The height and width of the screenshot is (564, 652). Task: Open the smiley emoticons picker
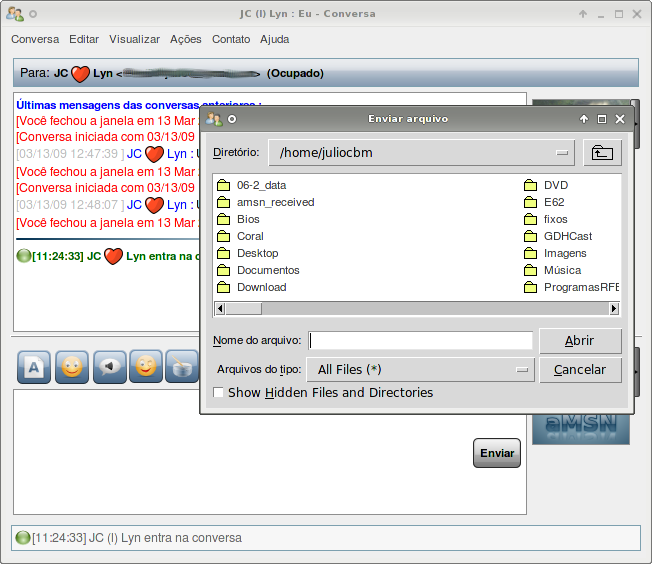tap(72, 367)
